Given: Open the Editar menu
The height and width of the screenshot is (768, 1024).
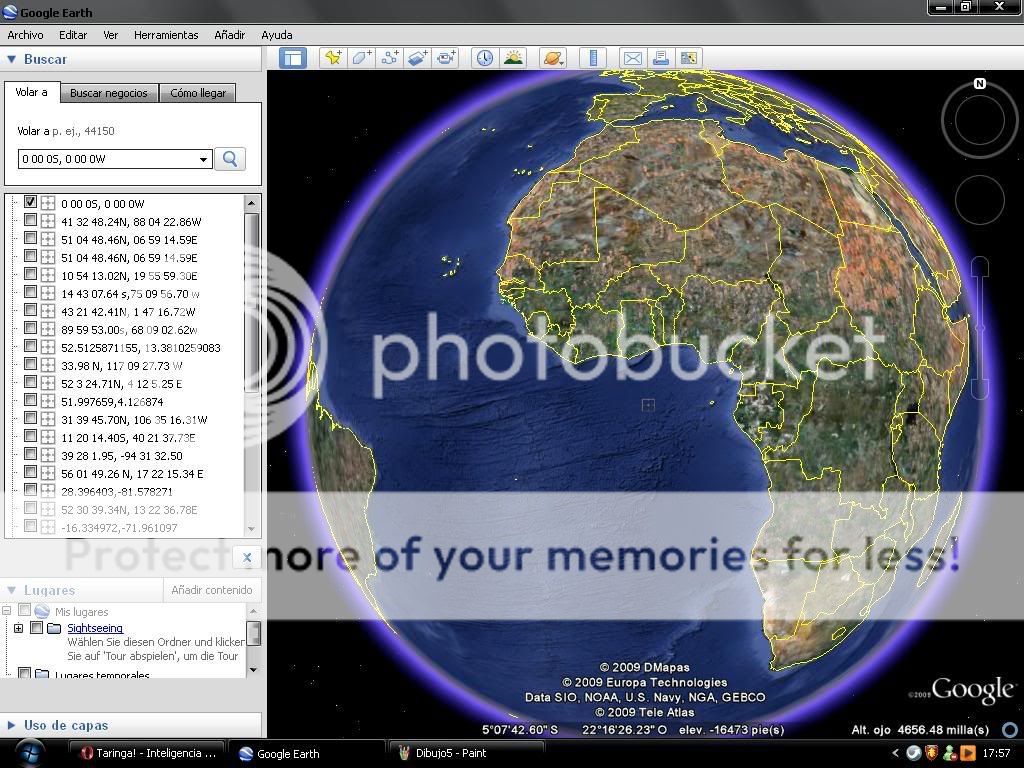Looking at the screenshot, I should (x=73, y=35).
